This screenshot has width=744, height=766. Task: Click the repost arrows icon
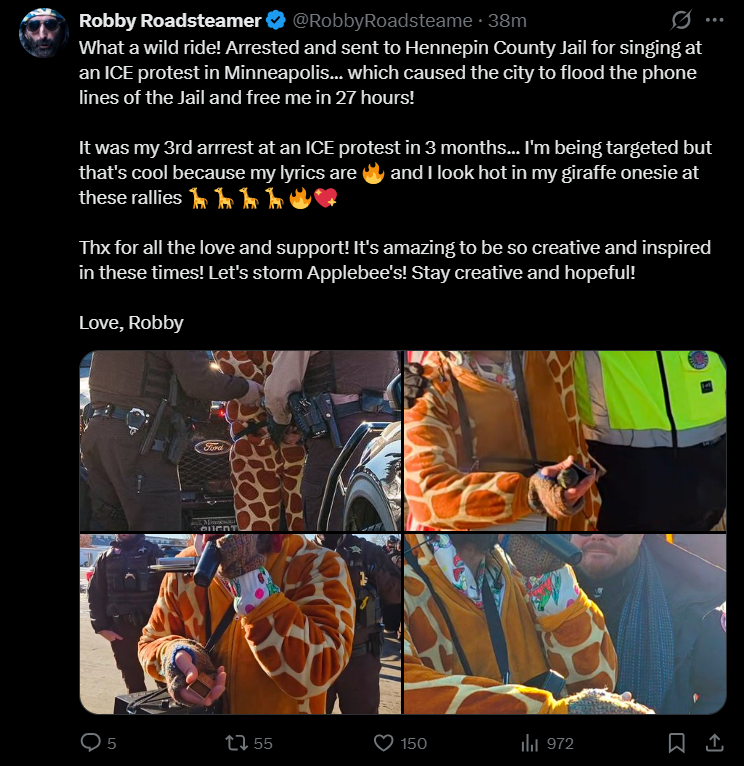coord(235,743)
